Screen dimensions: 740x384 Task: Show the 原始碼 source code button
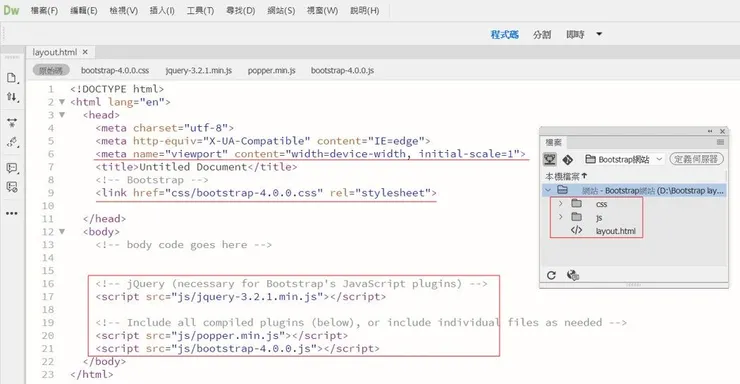coord(51,70)
